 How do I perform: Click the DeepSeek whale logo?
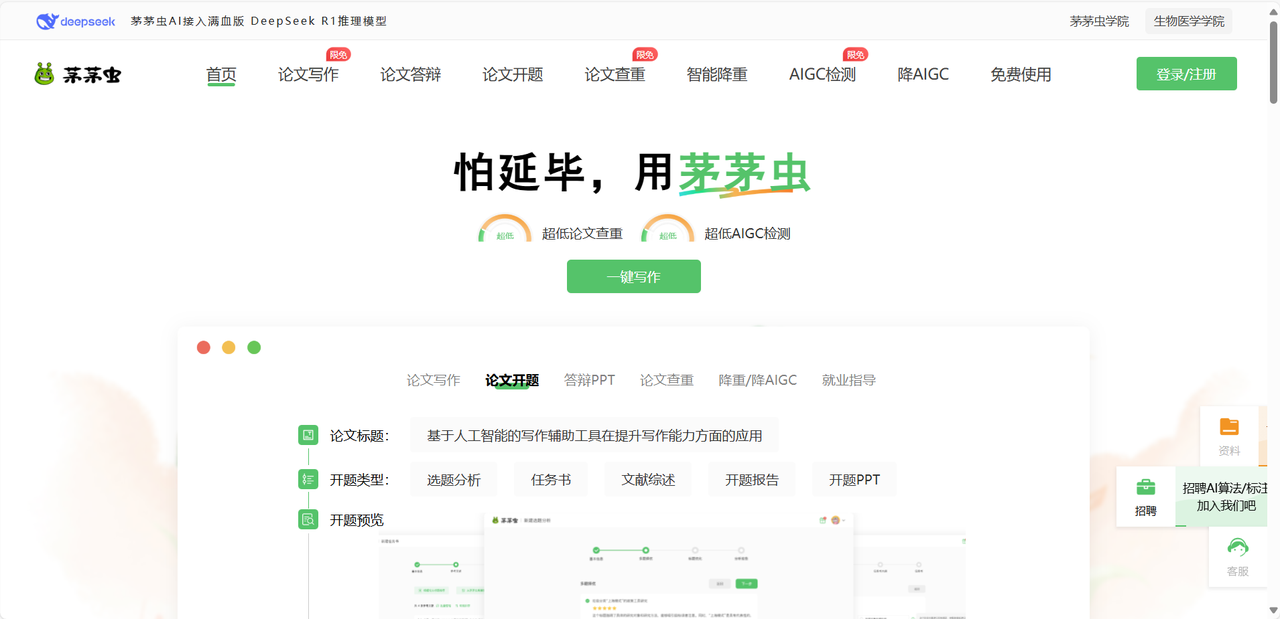tap(45, 21)
